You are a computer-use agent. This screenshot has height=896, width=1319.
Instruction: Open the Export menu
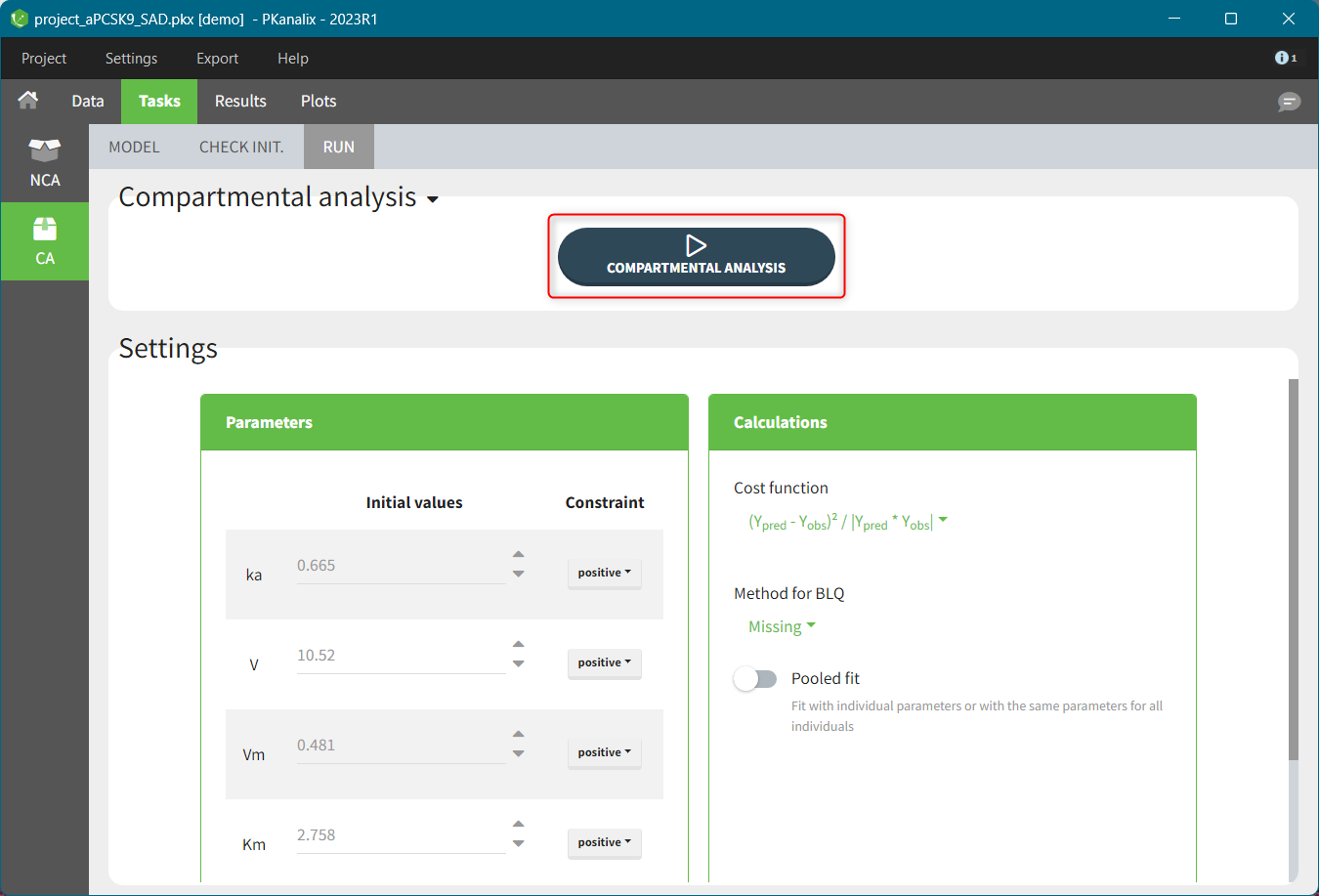(217, 59)
